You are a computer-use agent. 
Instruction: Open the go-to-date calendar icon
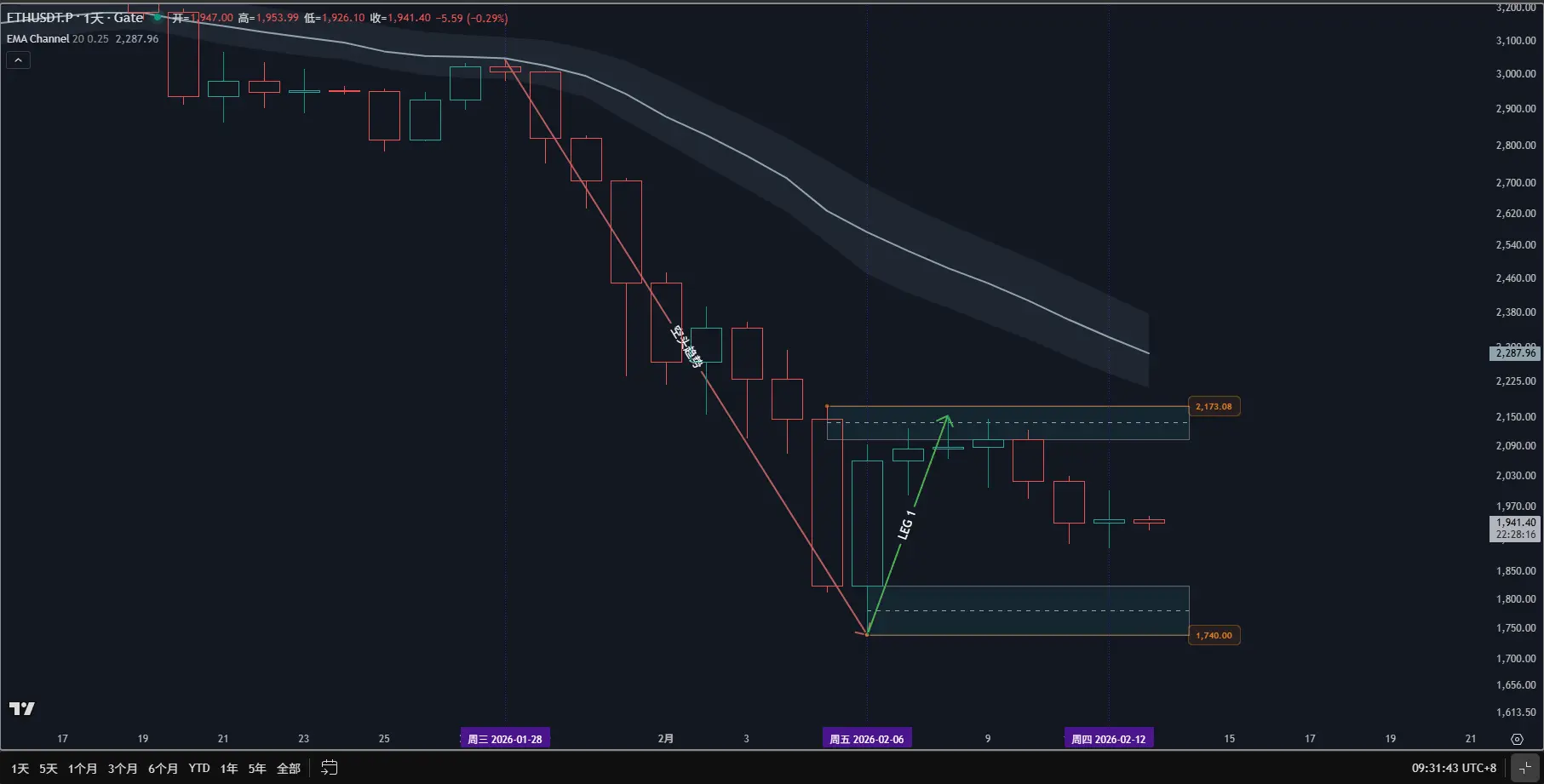tap(329, 768)
